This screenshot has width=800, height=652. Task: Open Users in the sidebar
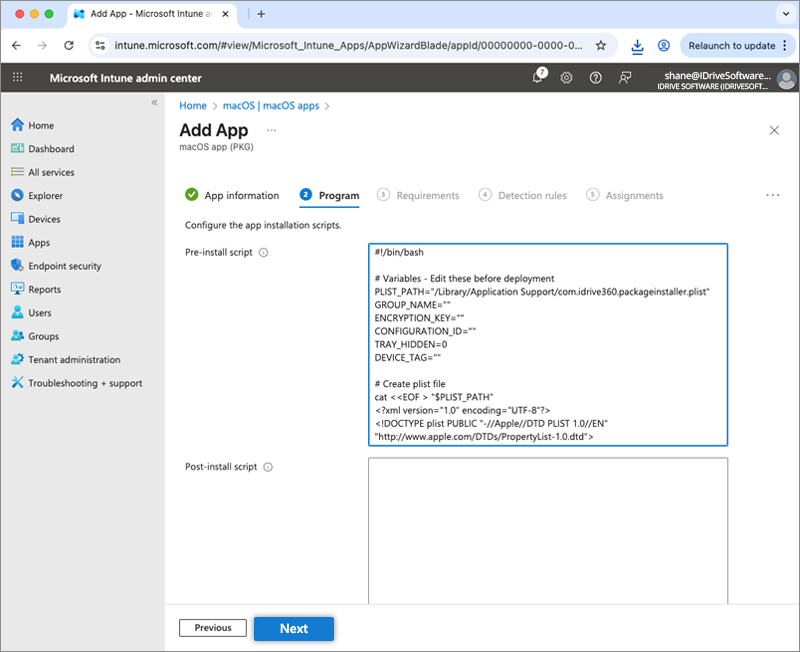tap(31, 313)
